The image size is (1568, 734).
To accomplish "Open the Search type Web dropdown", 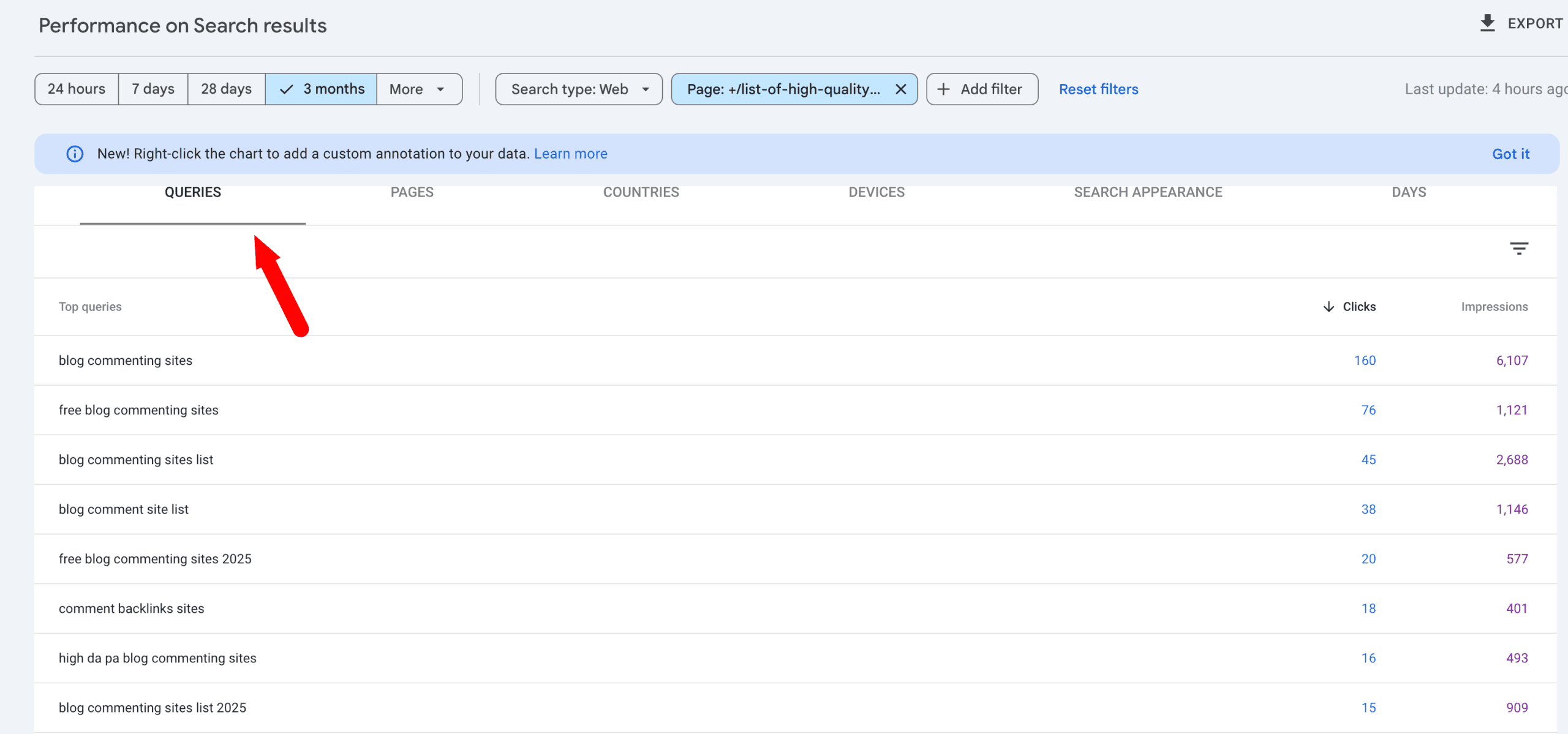I will point(578,88).
